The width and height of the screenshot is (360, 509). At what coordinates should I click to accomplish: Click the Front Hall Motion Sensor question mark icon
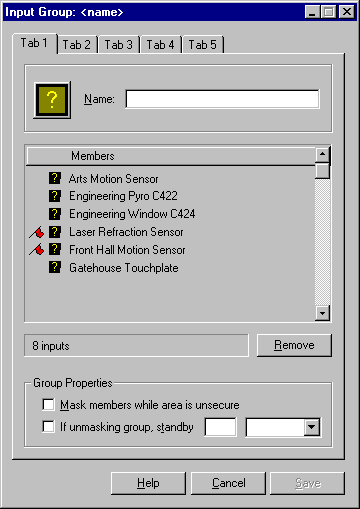pos(55,249)
